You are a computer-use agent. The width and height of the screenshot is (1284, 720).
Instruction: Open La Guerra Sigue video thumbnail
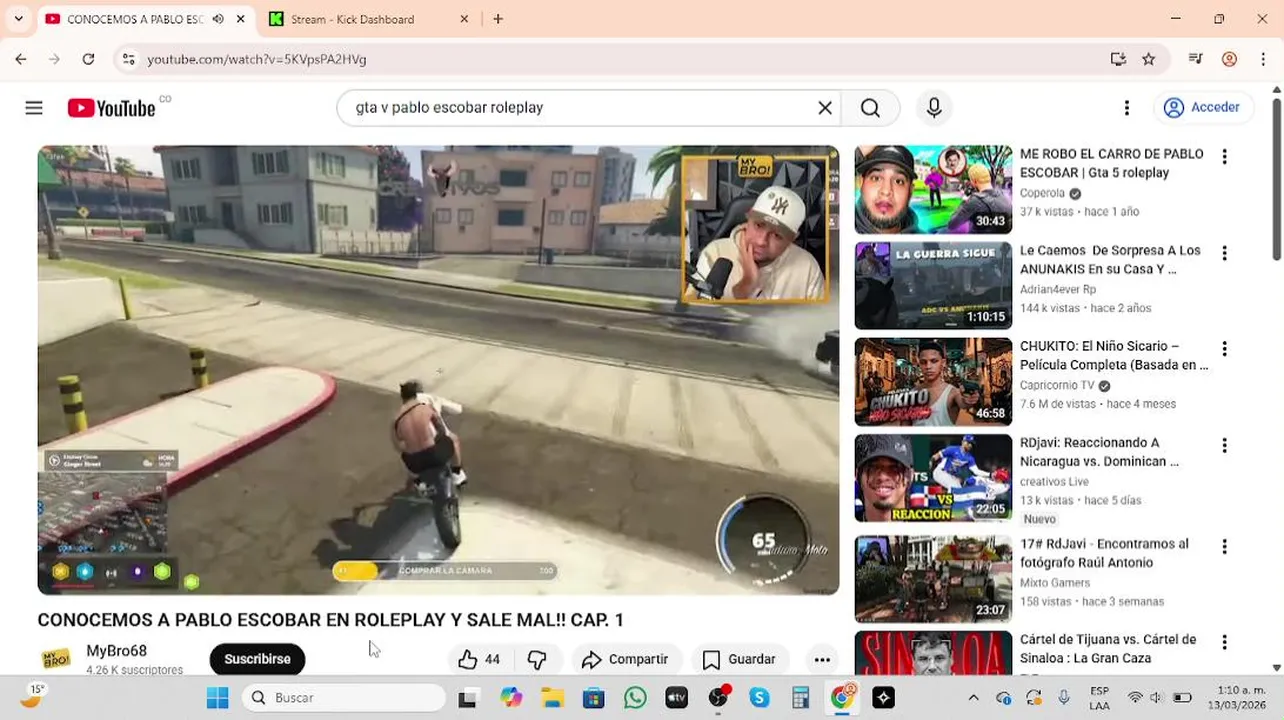(x=933, y=285)
